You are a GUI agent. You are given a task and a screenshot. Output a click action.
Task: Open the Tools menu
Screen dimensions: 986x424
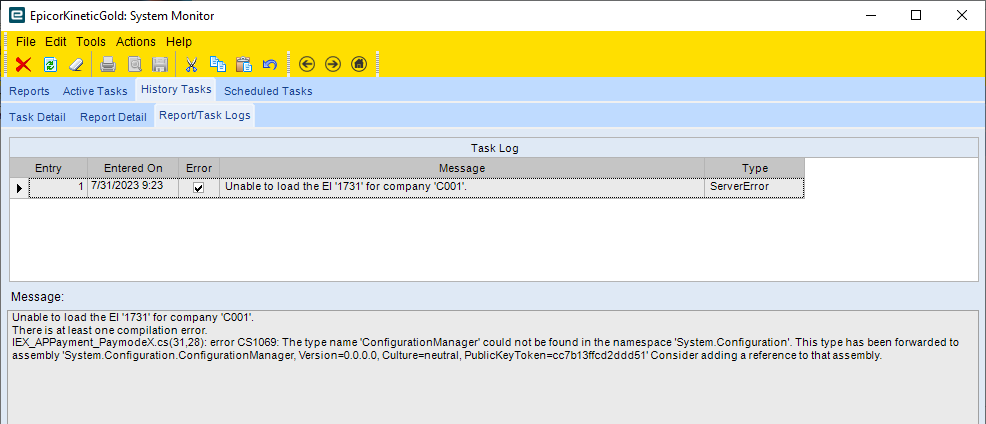[91, 42]
